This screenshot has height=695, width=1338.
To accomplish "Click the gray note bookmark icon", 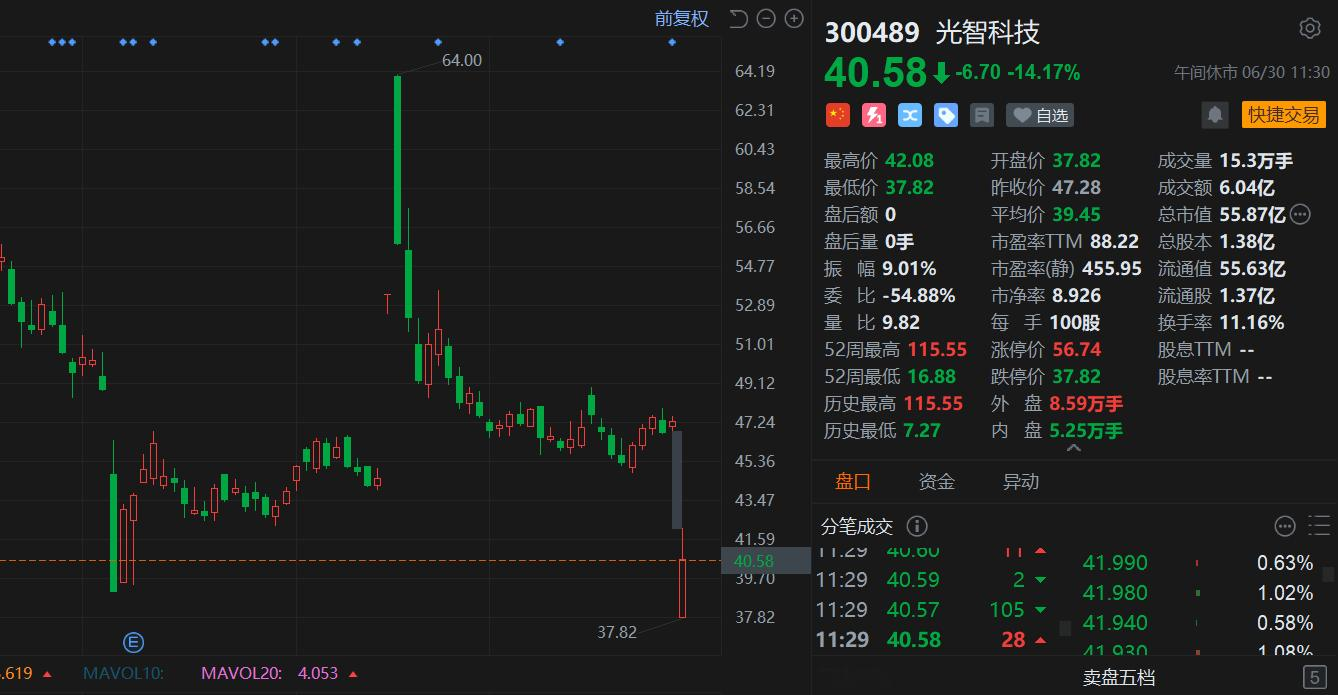I will pyautogui.click(x=981, y=115).
